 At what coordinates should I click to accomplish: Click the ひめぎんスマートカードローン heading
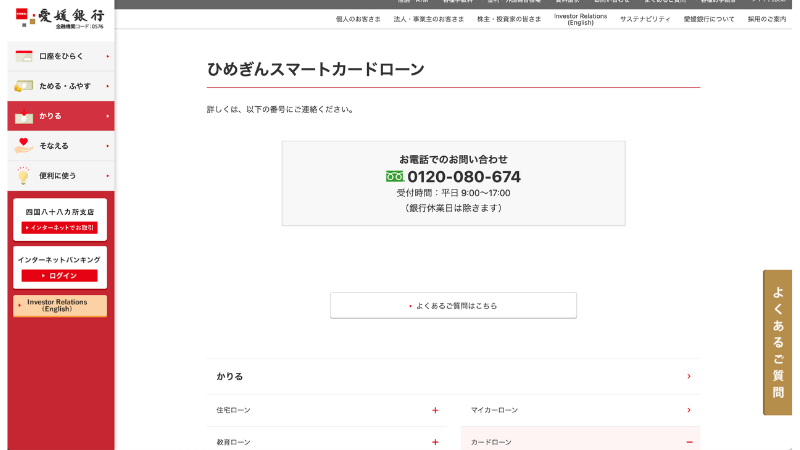(x=316, y=69)
